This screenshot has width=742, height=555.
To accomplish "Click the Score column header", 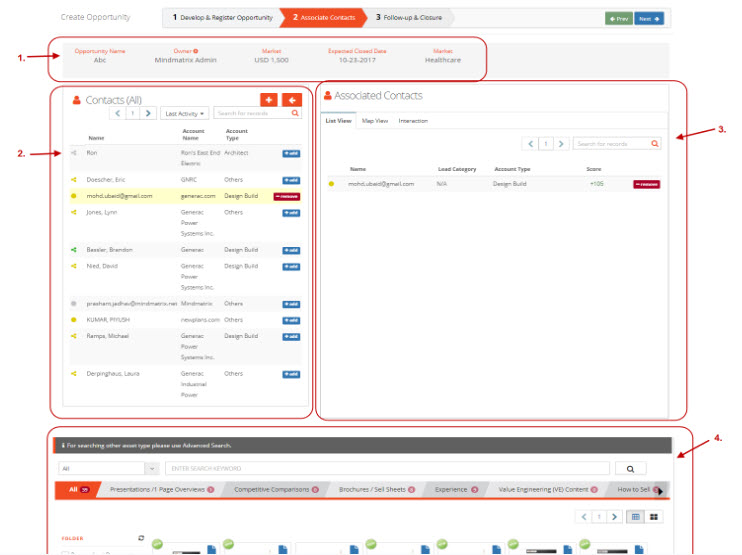I will [x=593, y=169].
